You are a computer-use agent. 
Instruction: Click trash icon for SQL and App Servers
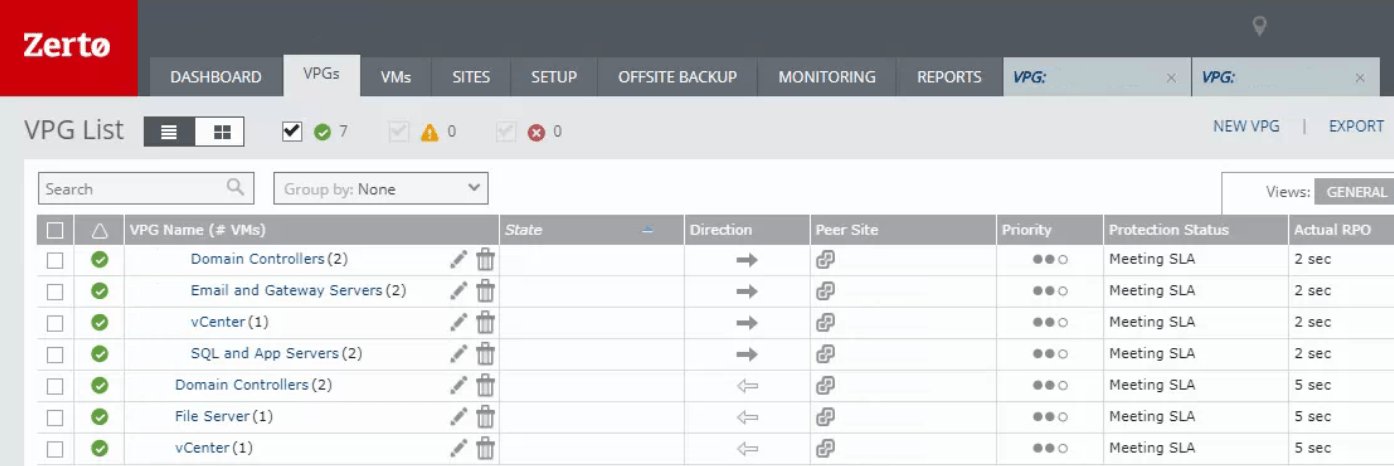pyautogui.click(x=485, y=354)
